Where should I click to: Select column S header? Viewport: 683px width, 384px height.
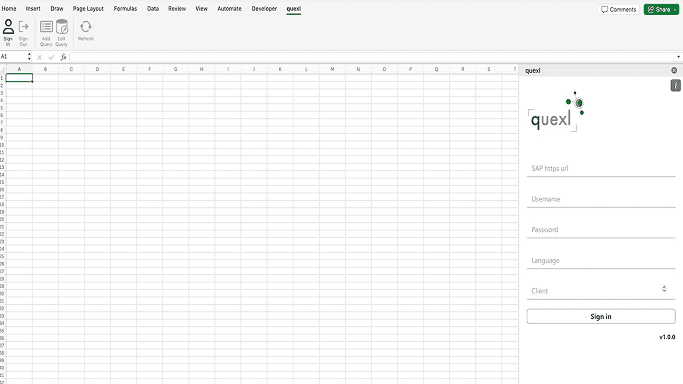(x=488, y=69)
